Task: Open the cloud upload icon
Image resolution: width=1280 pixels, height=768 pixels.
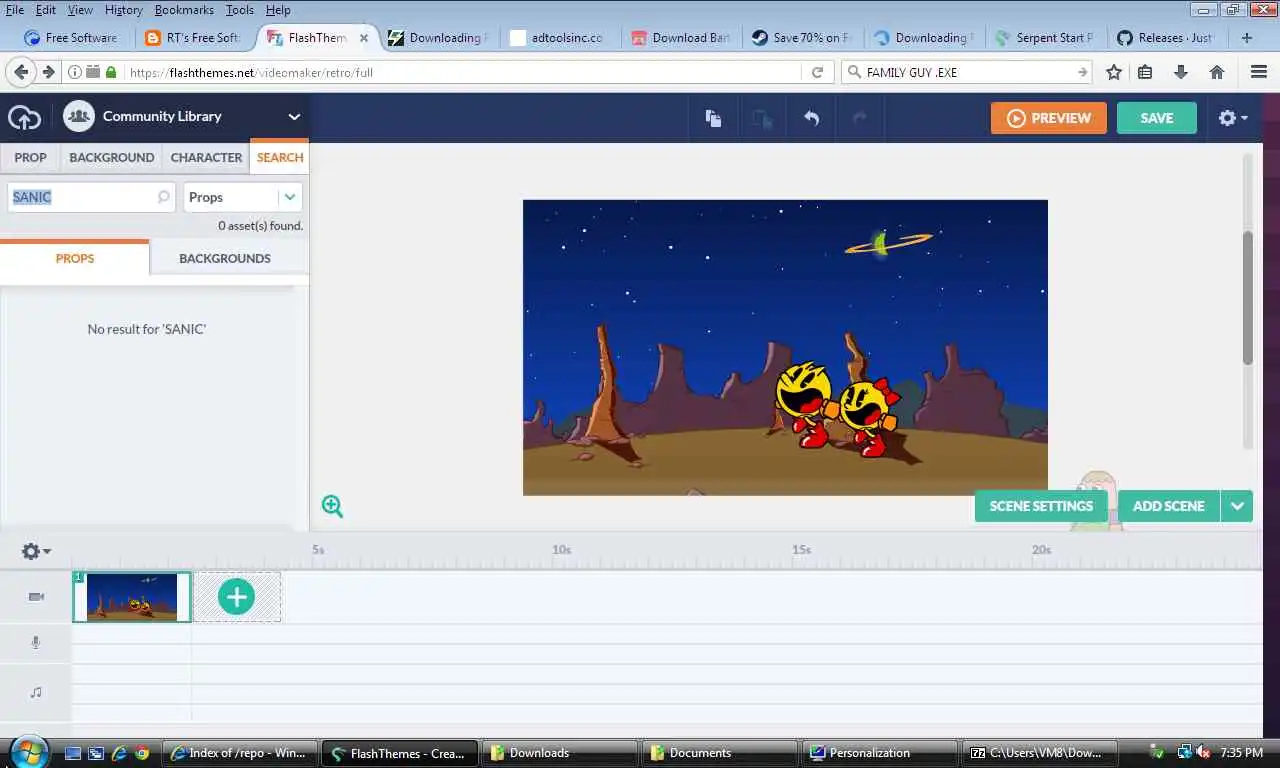Action: click(x=25, y=117)
